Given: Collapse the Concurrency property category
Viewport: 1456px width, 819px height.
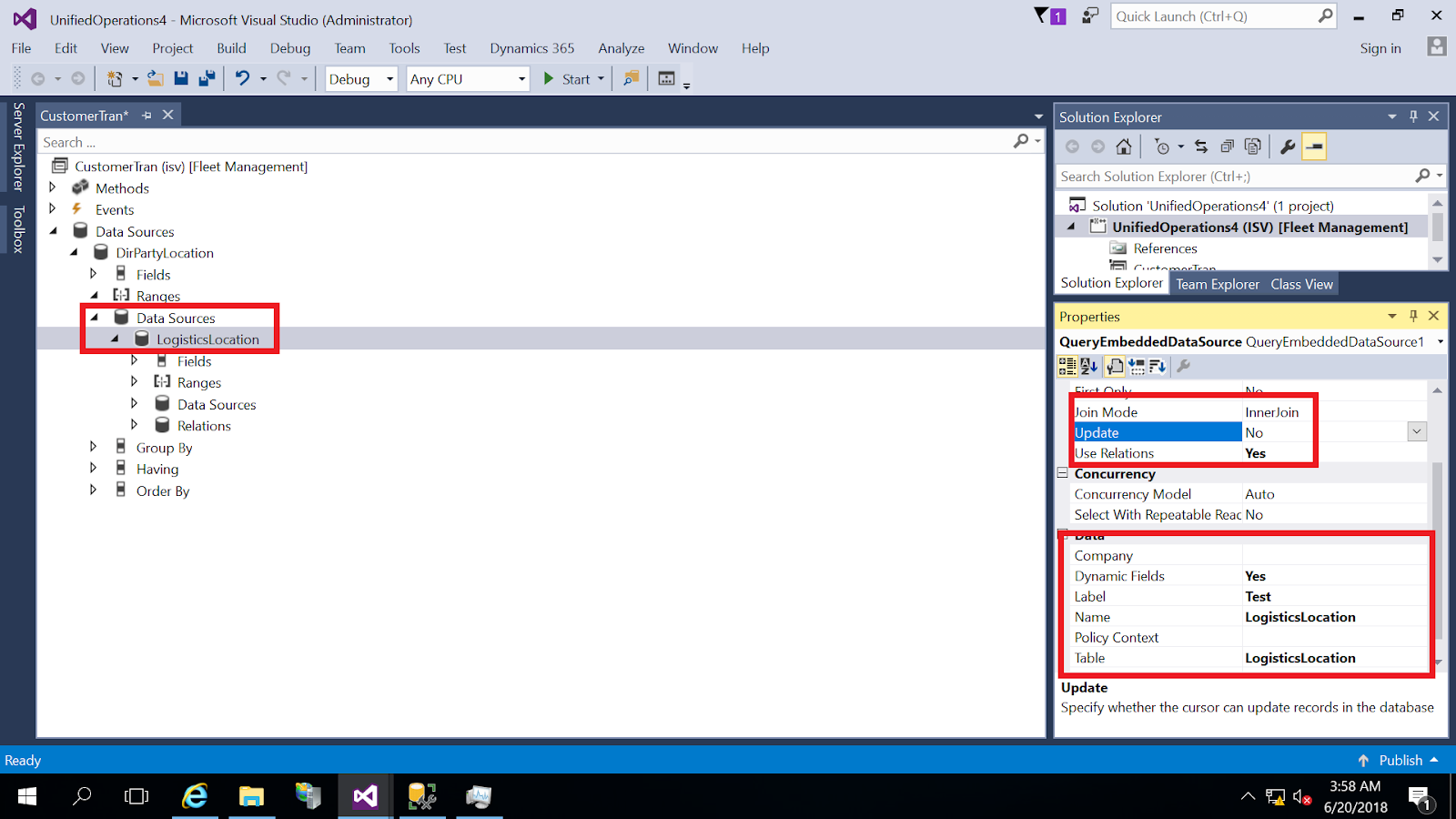Looking at the screenshot, I should click(1062, 473).
